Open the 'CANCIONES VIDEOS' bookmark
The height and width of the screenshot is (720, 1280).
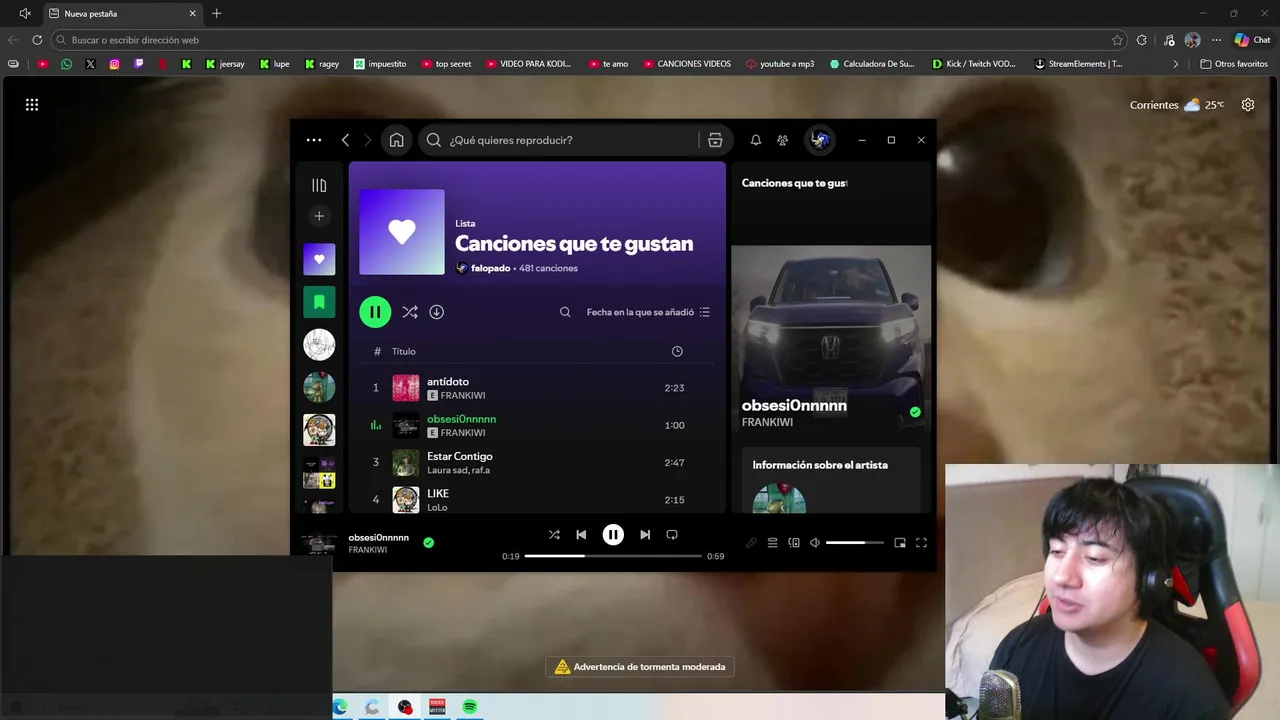pos(686,64)
